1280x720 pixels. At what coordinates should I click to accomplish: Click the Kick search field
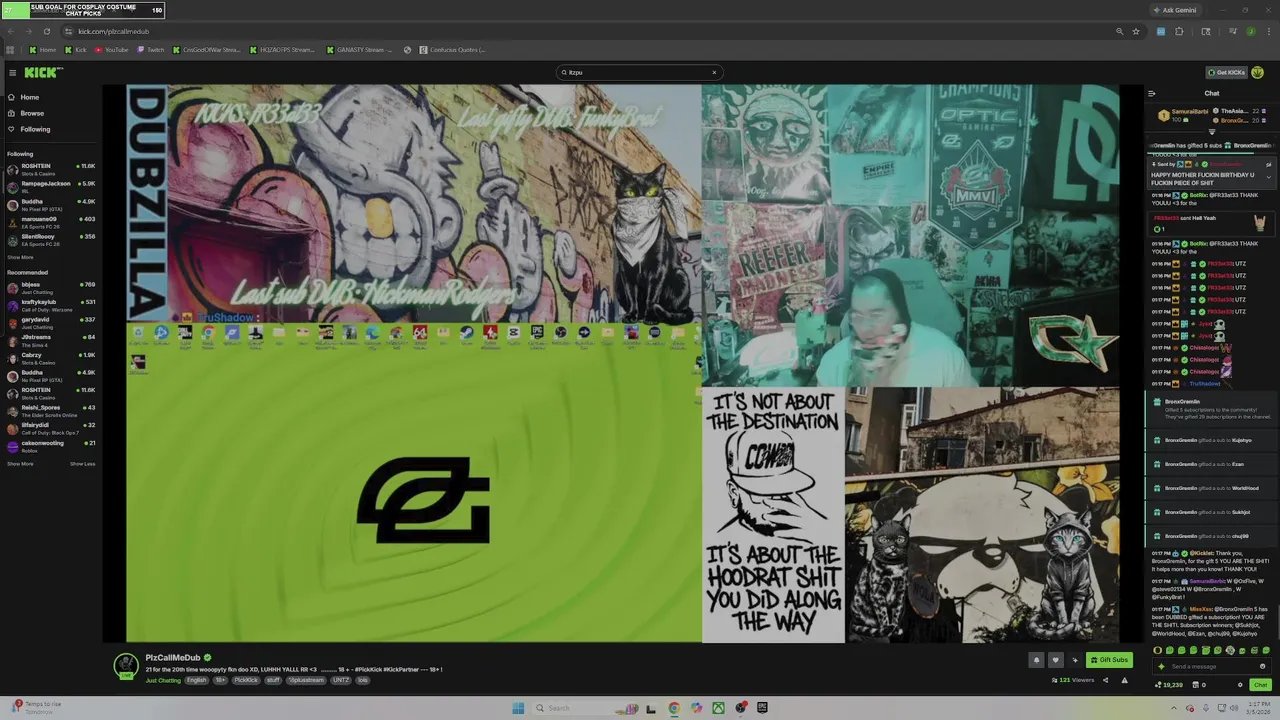click(638, 72)
